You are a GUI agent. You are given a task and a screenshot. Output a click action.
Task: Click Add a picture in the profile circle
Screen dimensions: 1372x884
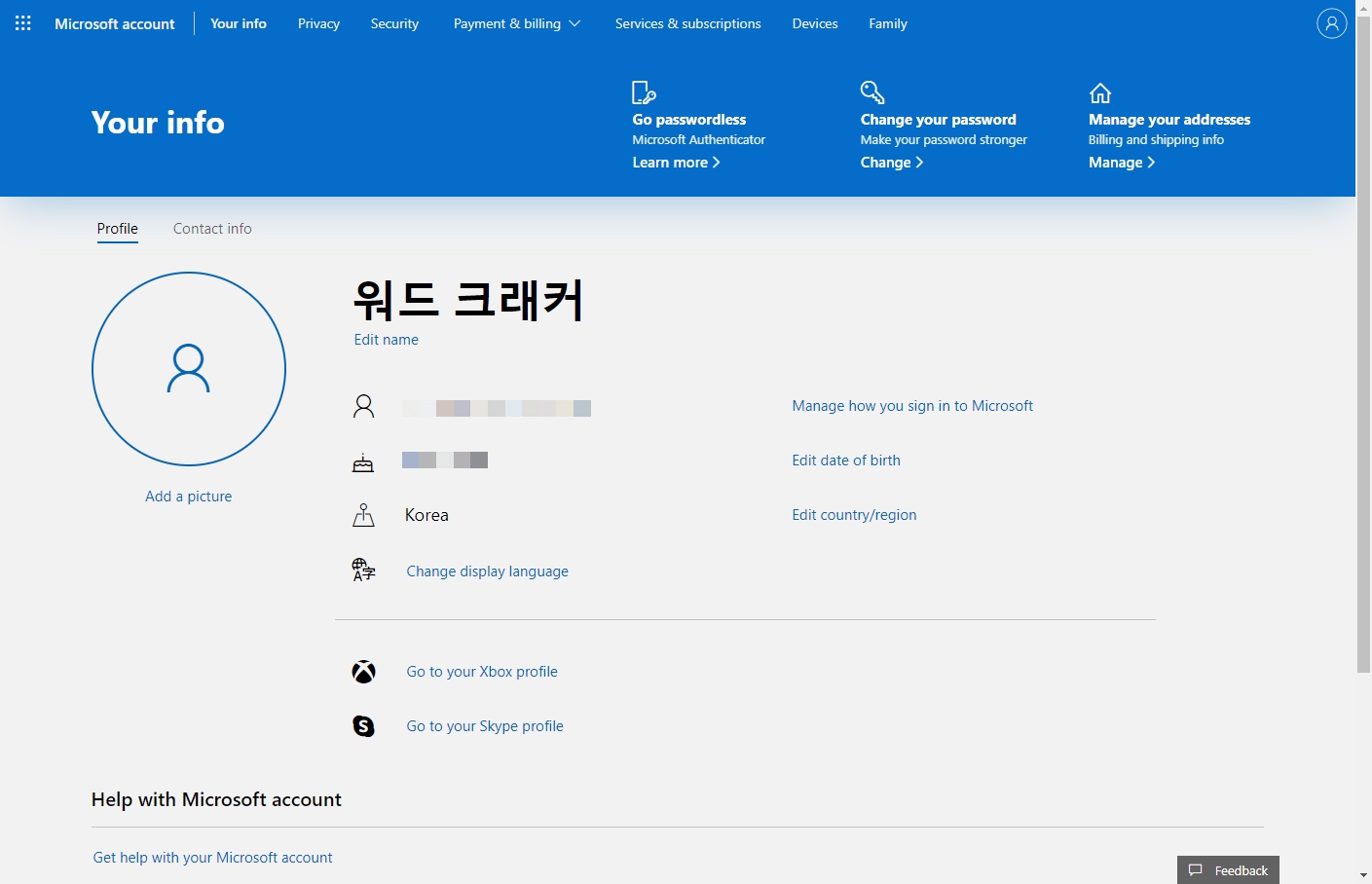click(x=188, y=496)
